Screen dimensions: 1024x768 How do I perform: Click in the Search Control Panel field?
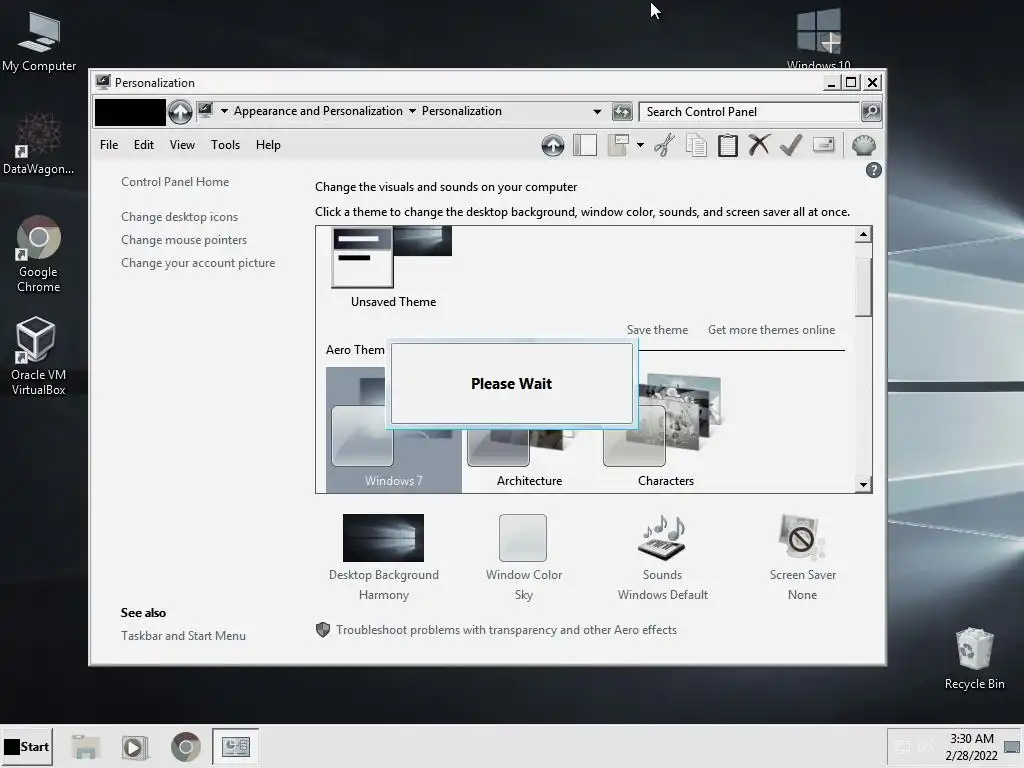pos(748,112)
